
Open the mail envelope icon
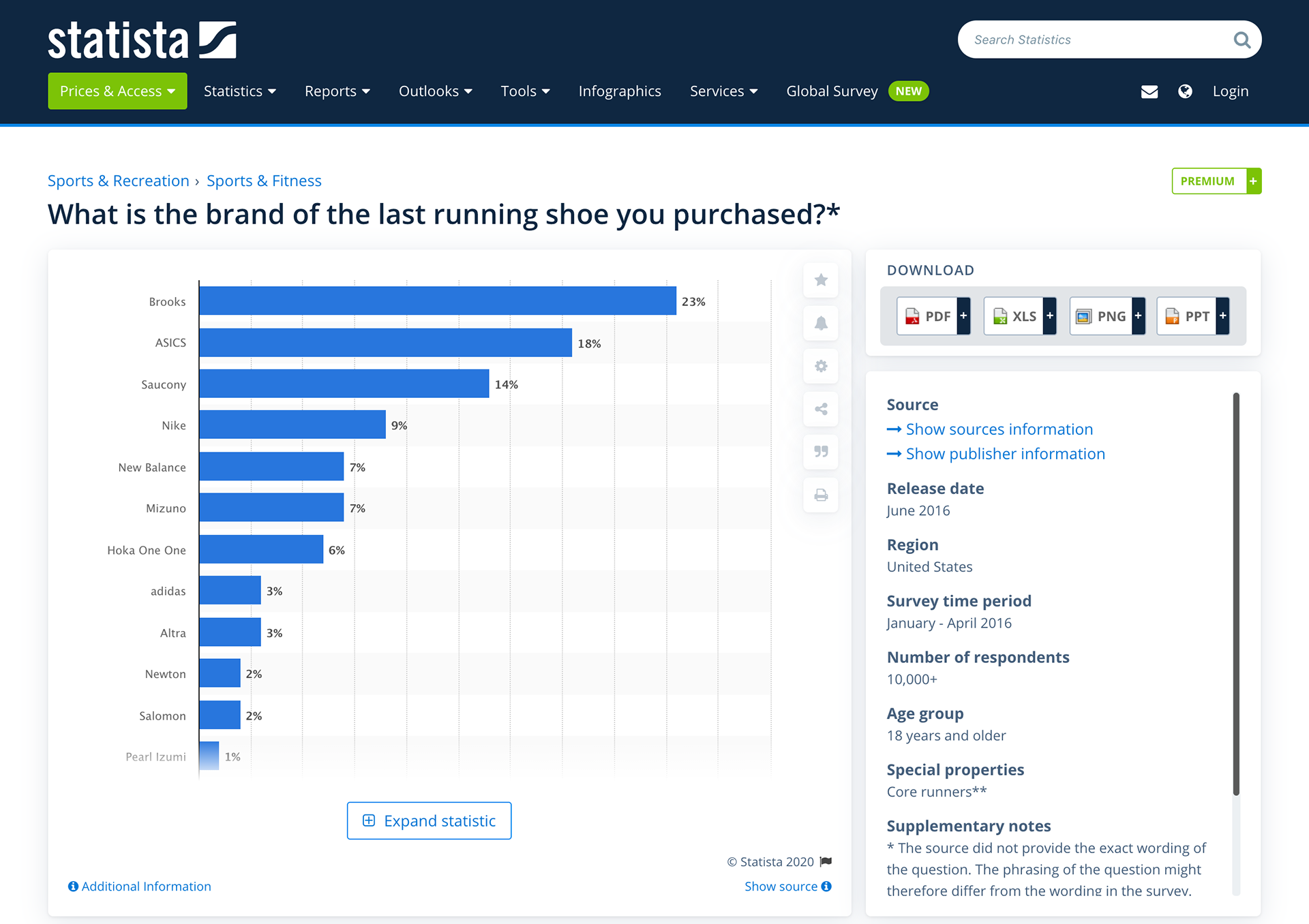1149,91
